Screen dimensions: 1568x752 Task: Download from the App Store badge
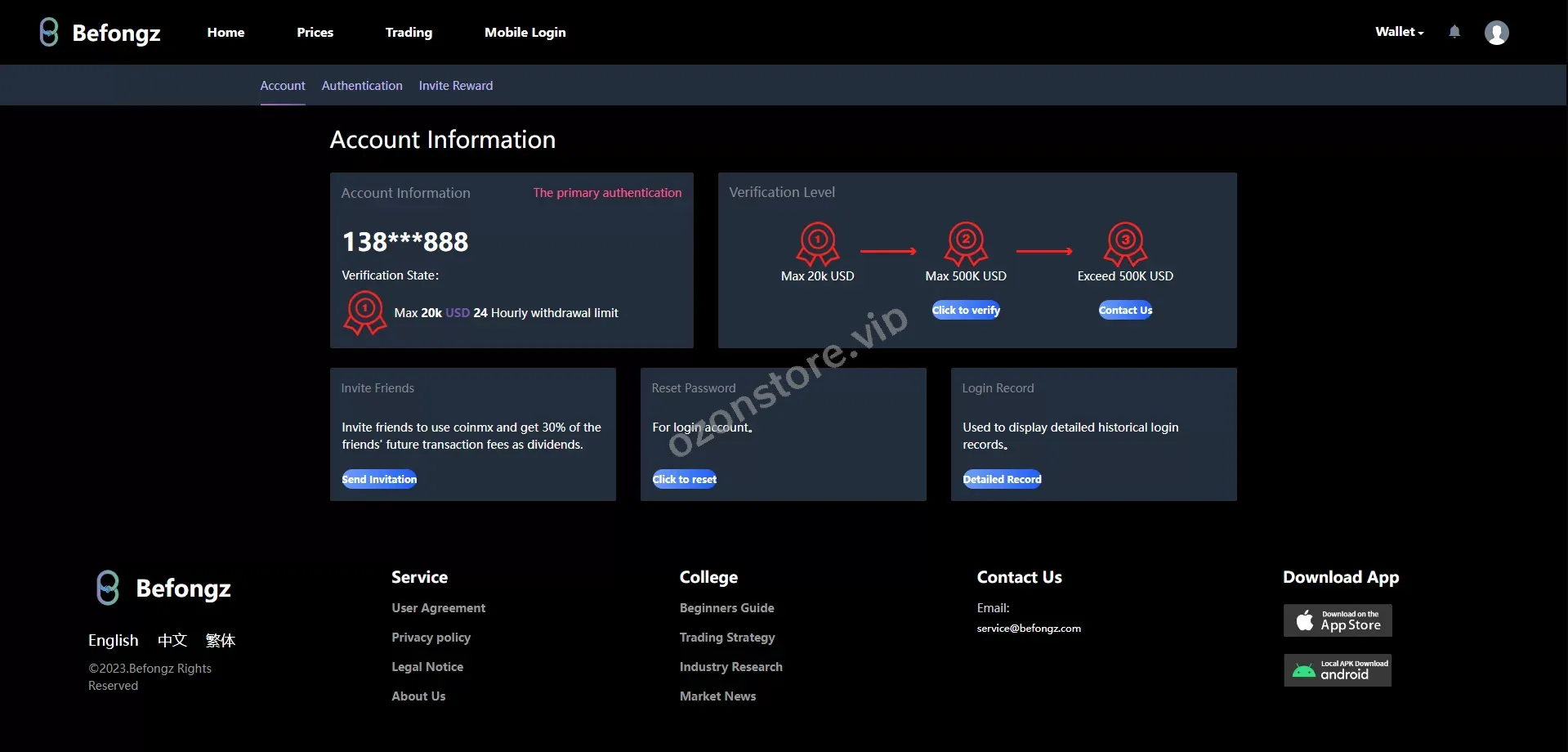click(x=1338, y=620)
